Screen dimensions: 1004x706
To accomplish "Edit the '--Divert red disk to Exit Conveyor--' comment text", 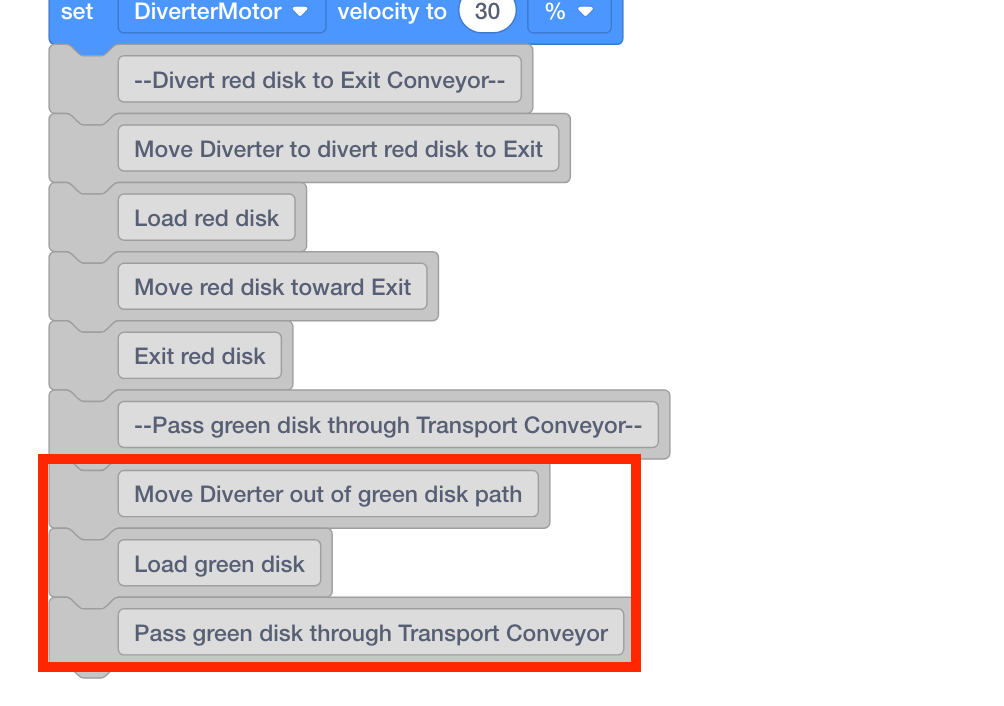I will (319, 80).
